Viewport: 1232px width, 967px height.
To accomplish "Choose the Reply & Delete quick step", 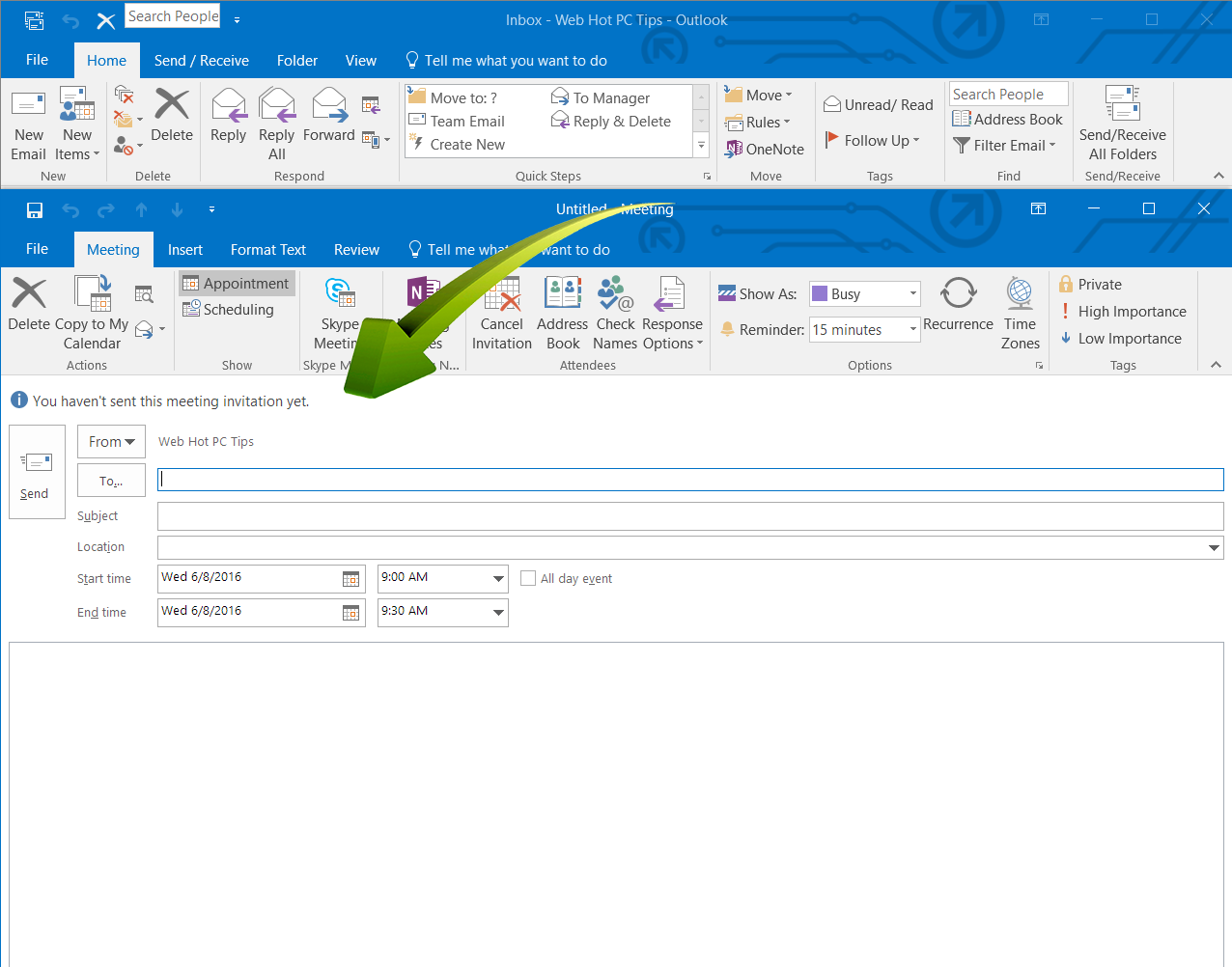I will point(611,121).
